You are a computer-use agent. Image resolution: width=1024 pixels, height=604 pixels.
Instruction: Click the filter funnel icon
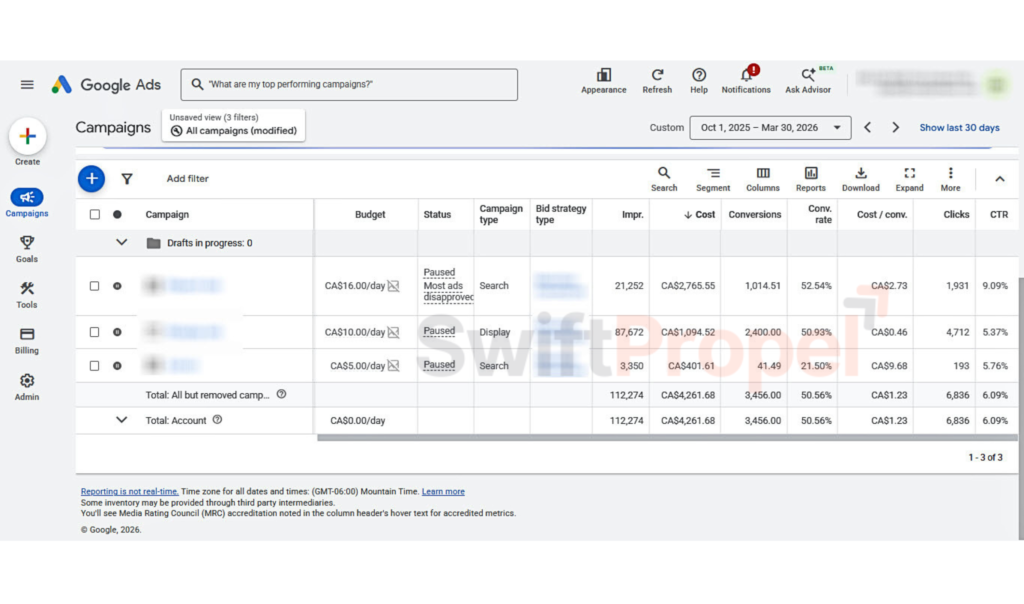(127, 178)
